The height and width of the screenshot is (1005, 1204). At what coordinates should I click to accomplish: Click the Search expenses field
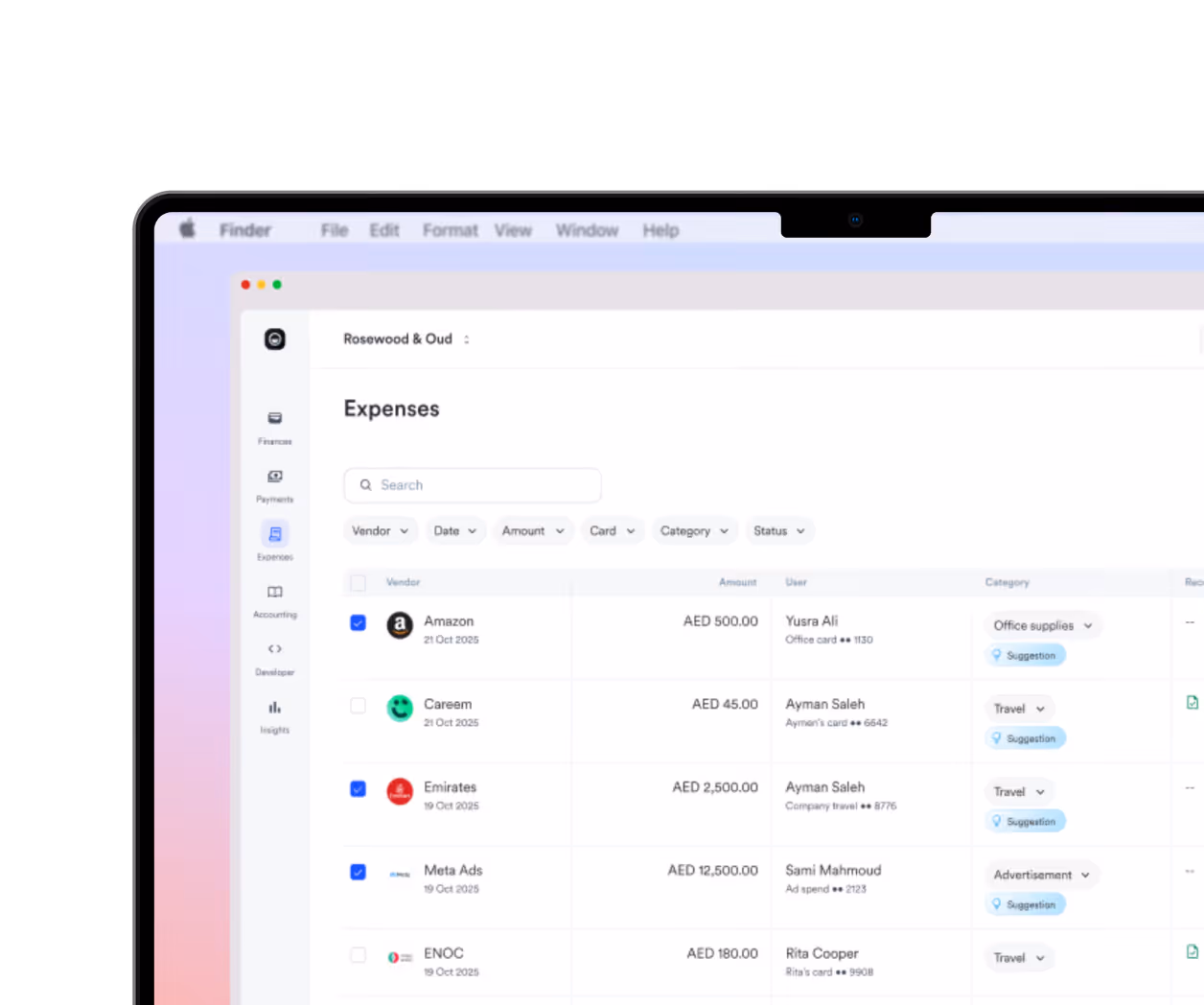click(473, 485)
